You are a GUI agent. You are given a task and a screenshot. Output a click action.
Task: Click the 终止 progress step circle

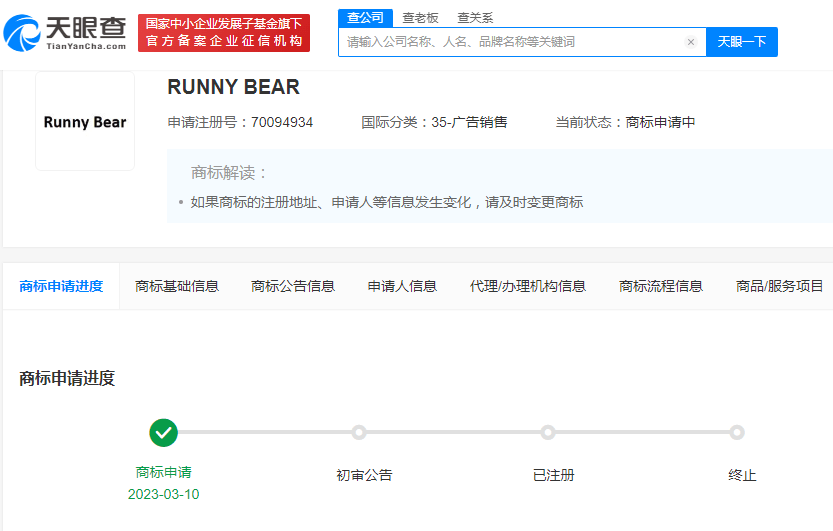(737, 432)
